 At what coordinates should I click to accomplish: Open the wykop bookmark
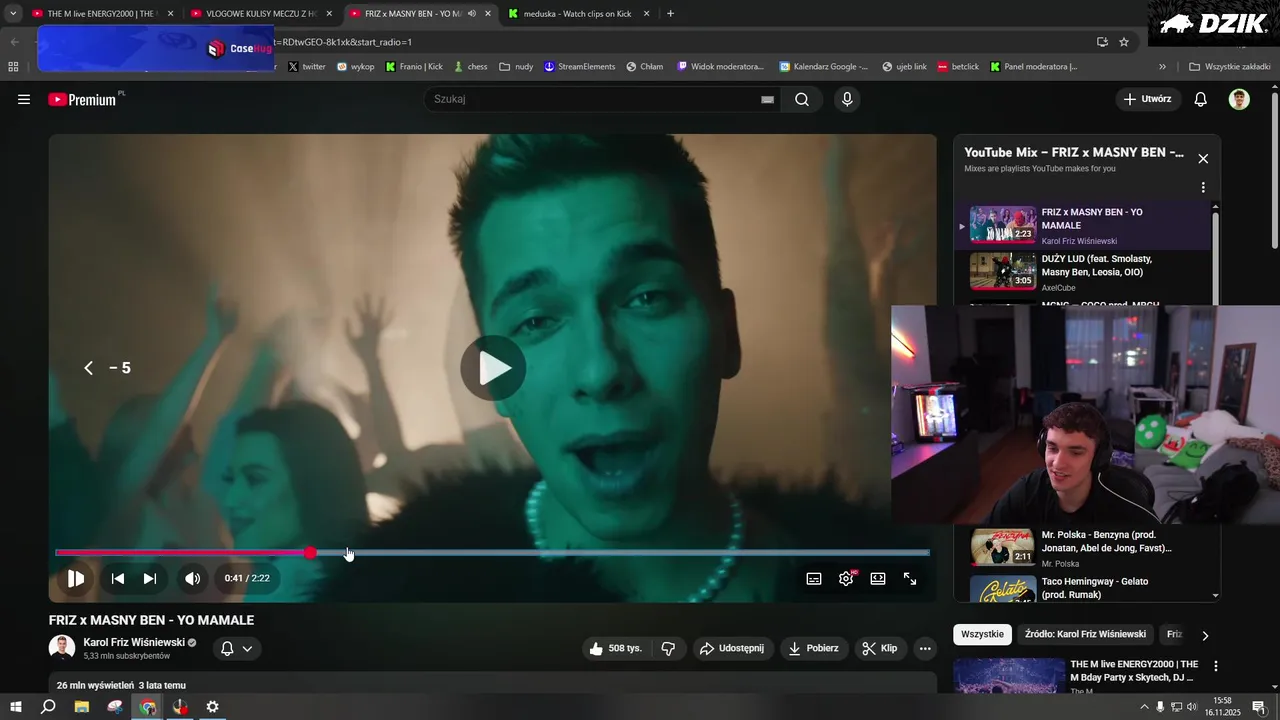[356, 67]
